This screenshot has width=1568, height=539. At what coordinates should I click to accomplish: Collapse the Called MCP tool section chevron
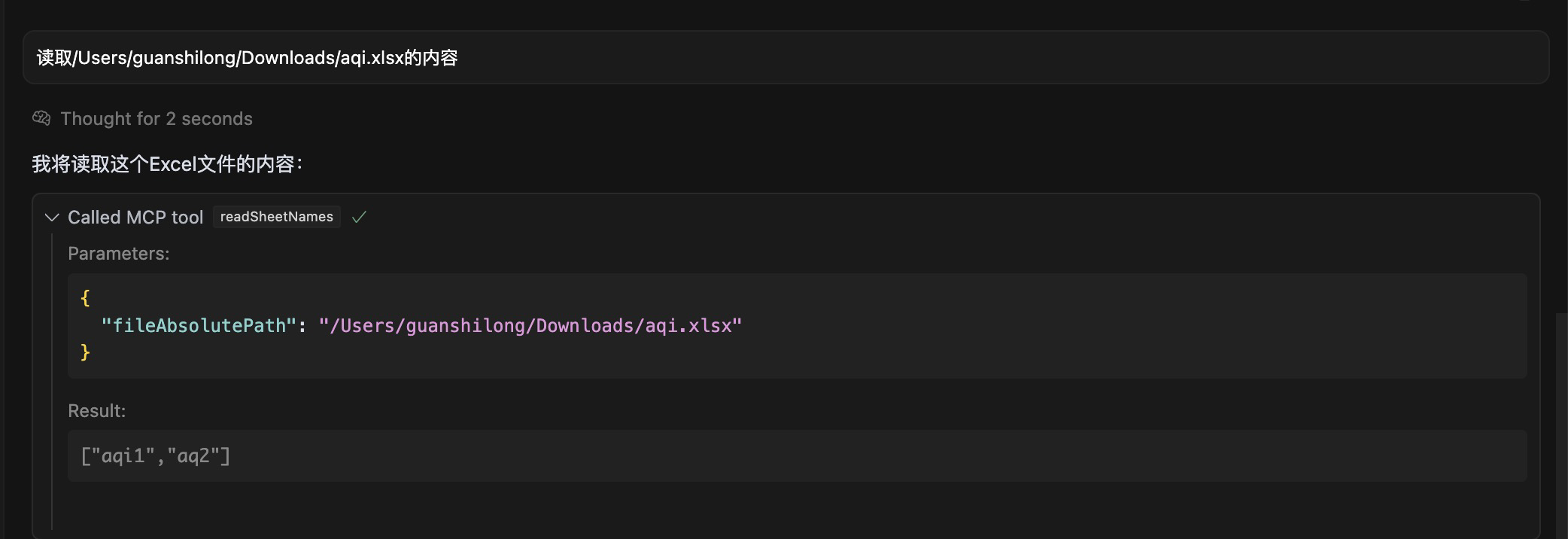tap(52, 218)
